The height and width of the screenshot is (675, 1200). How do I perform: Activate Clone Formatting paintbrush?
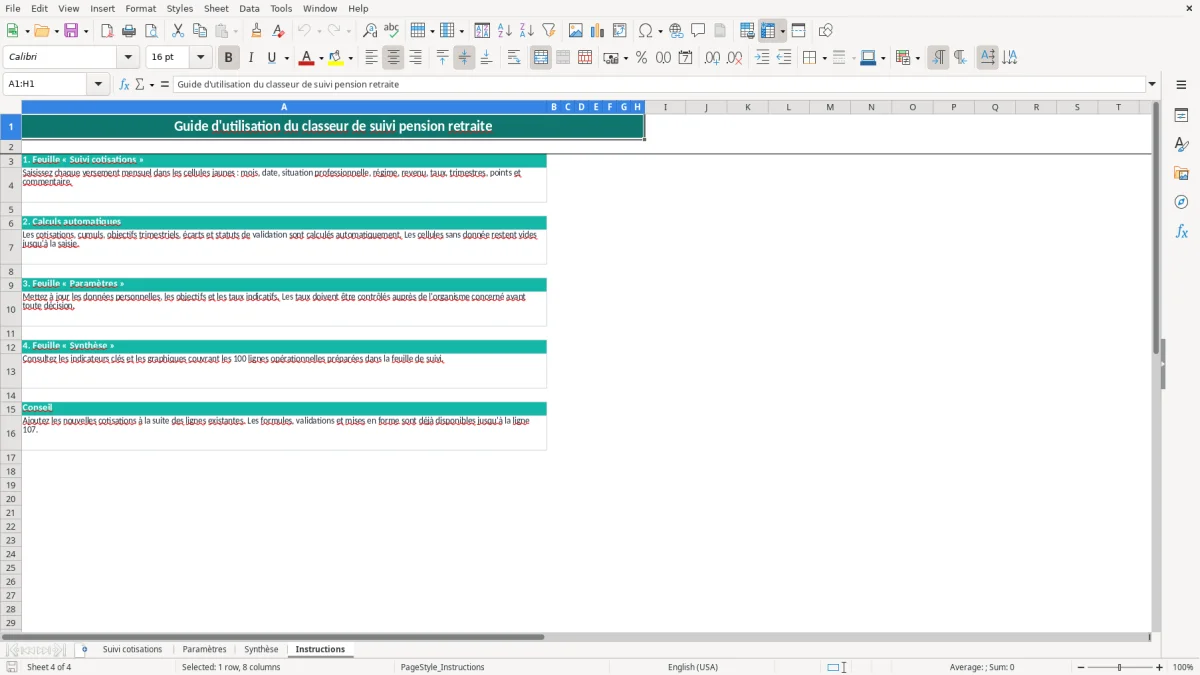pyautogui.click(x=257, y=31)
